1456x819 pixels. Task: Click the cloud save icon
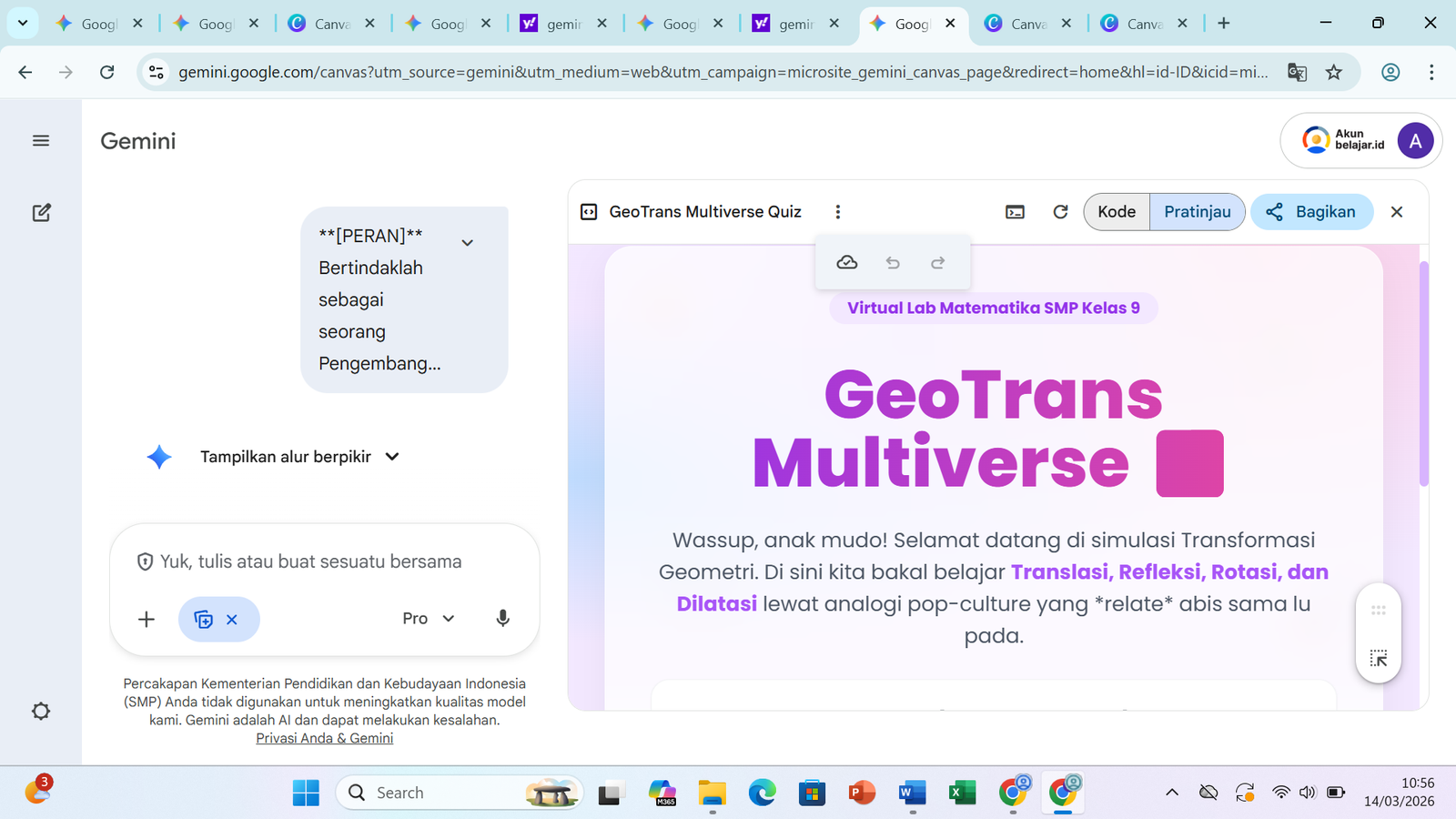click(847, 263)
